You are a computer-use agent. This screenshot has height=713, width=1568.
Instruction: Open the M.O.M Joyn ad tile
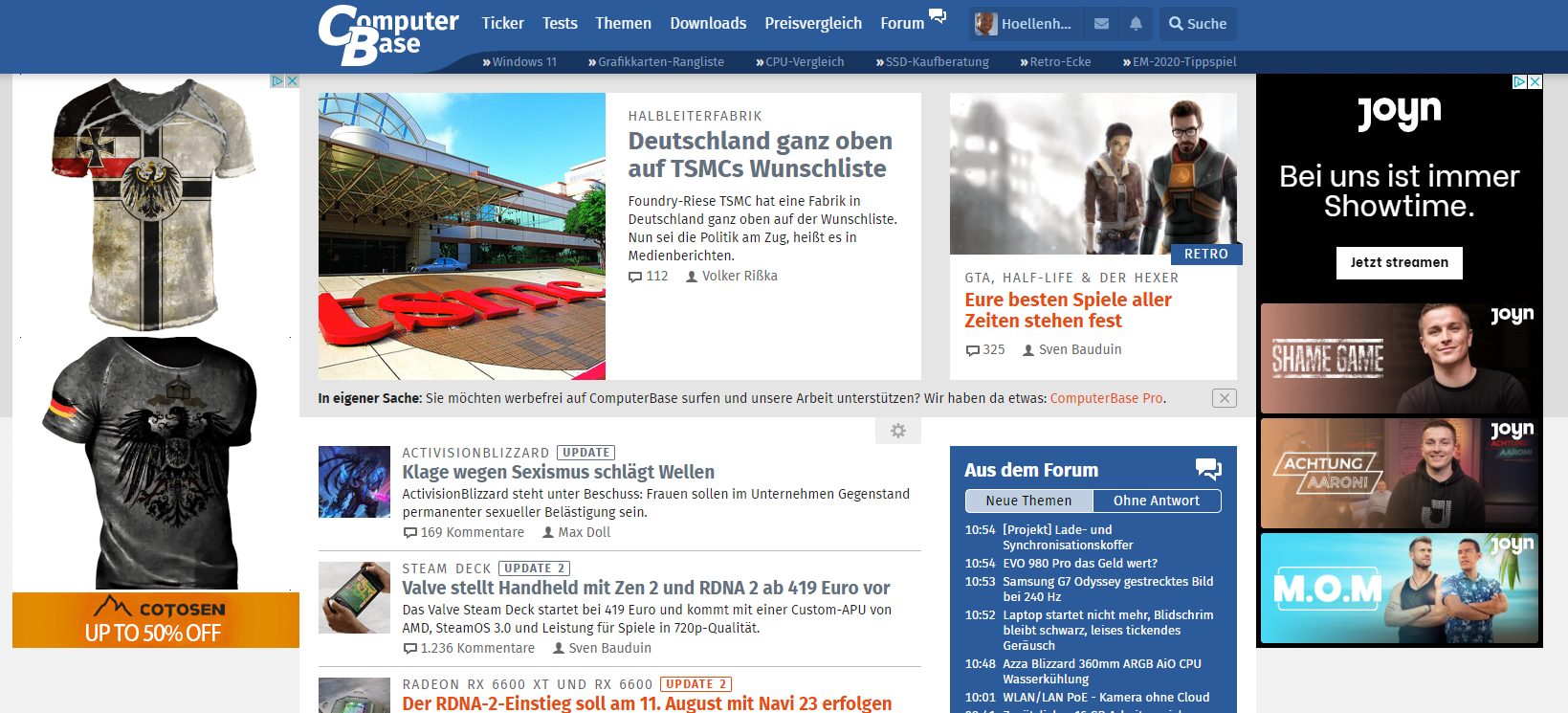click(x=1399, y=588)
